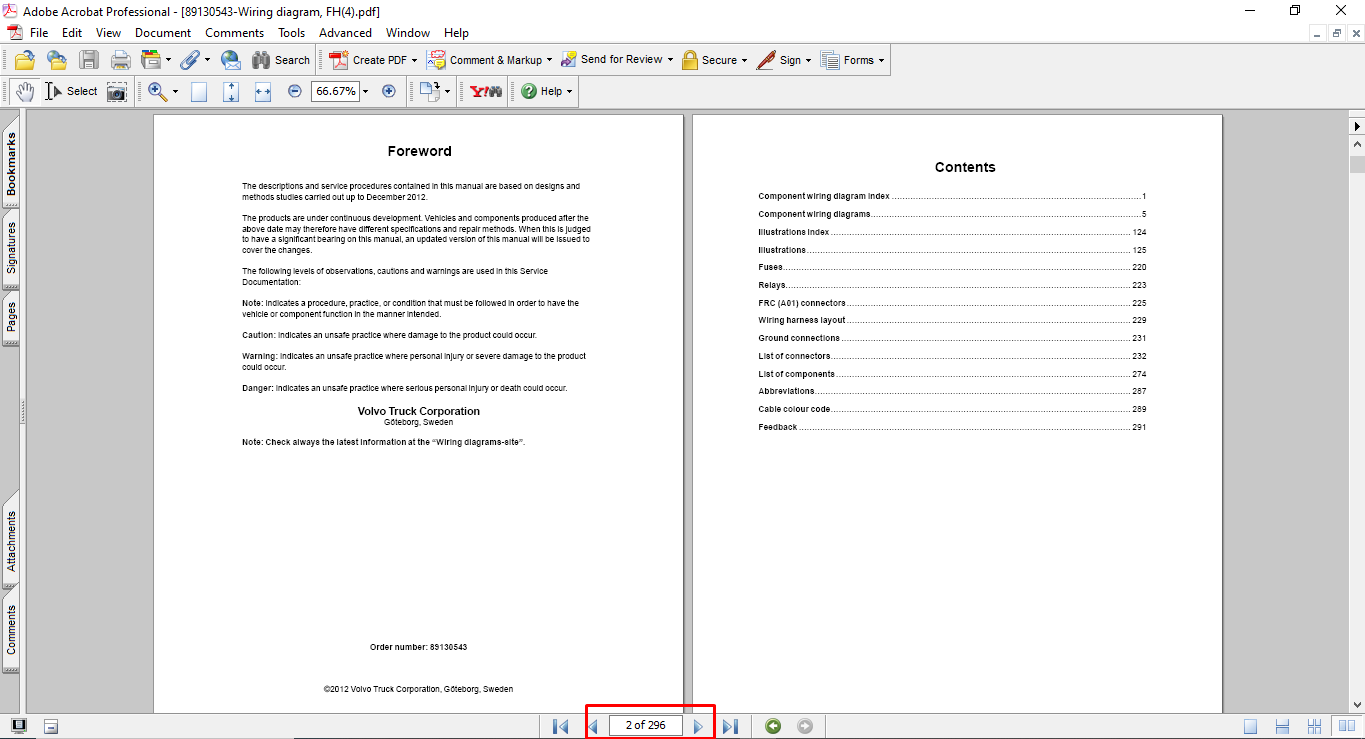1365x739 pixels.
Task: Enable continuous page layout view
Action: point(1283,726)
